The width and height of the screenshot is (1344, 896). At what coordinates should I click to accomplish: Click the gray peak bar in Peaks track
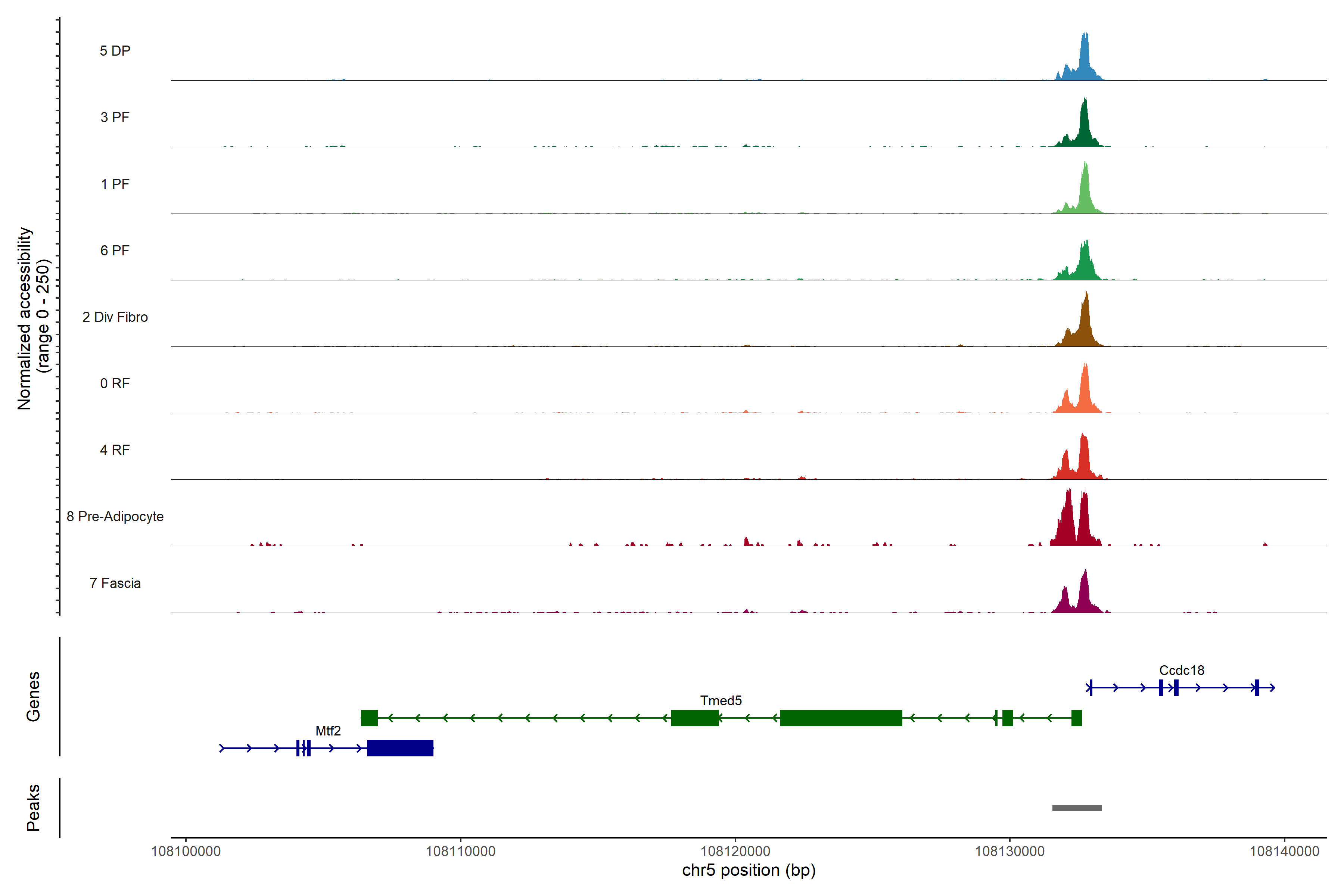[1077, 808]
